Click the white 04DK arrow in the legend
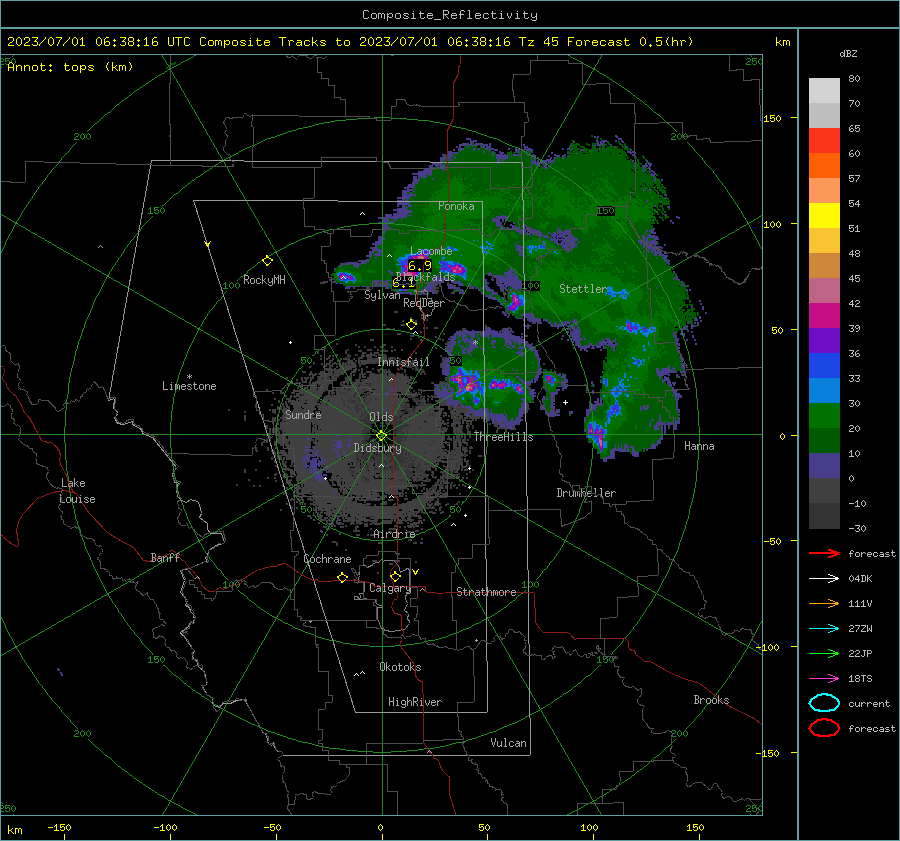This screenshot has height=841, width=900. (824, 579)
